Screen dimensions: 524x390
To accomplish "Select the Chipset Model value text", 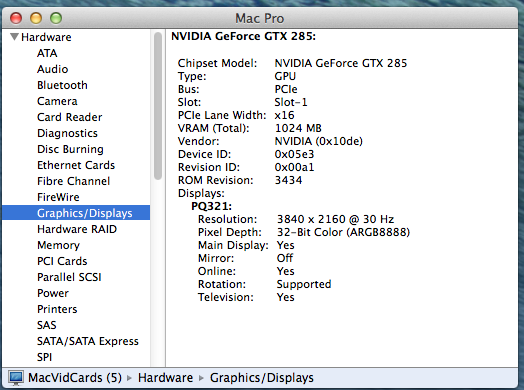I will [x=341, y=63].
